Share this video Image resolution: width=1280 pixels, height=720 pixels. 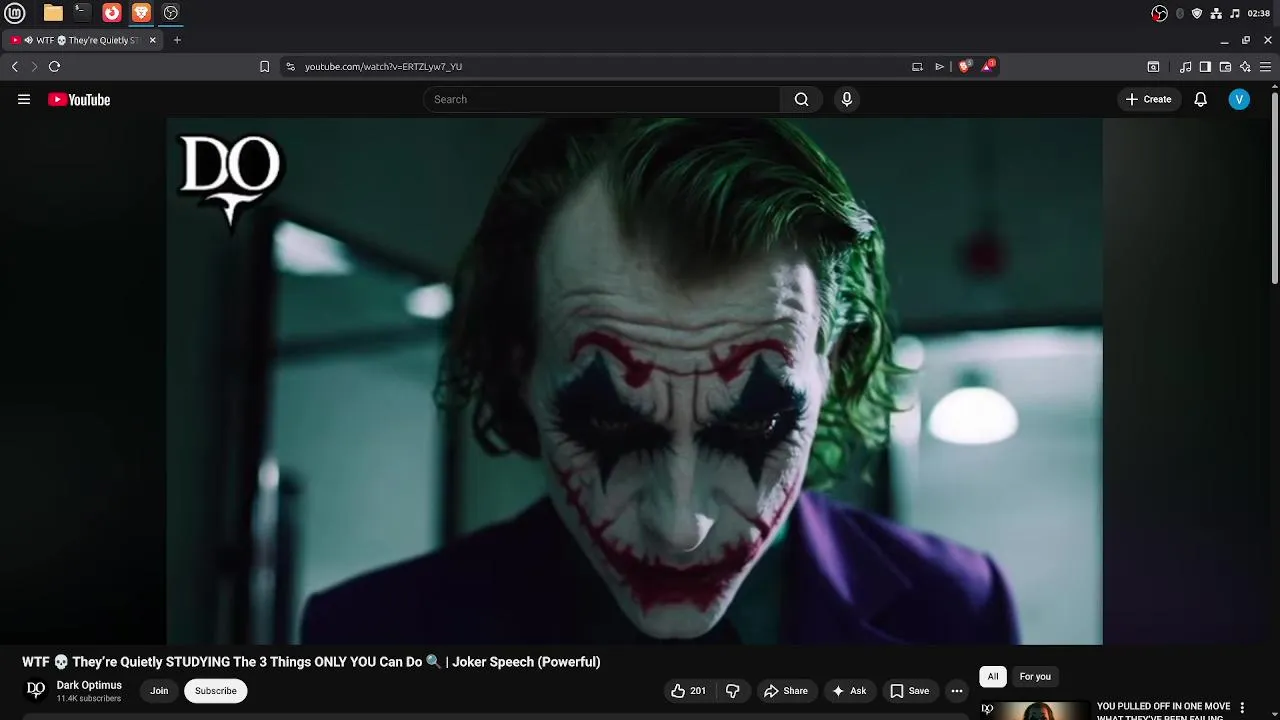click(785, 691)
